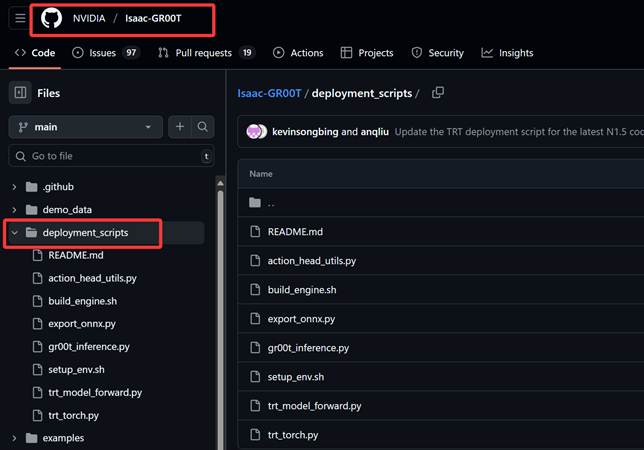The height and width of the screenshot is (450, 644).
Task: Click the search files magnifier icon
Action: [x=203, y=127]
